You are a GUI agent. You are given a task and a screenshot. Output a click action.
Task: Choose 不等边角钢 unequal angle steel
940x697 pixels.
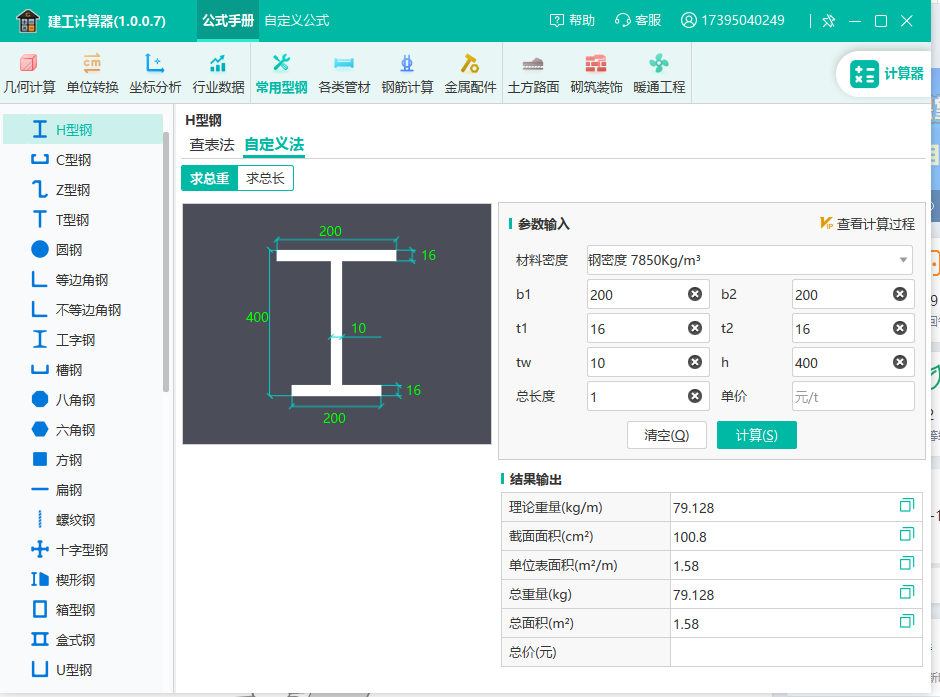tap(83, 309)
